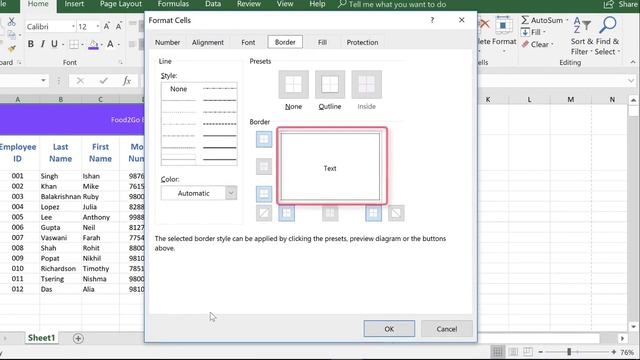Screen dimensions: 640x360
Task: Open the Formulas ribbon tab
Action: pyautogui.click(x=173, y=4)
